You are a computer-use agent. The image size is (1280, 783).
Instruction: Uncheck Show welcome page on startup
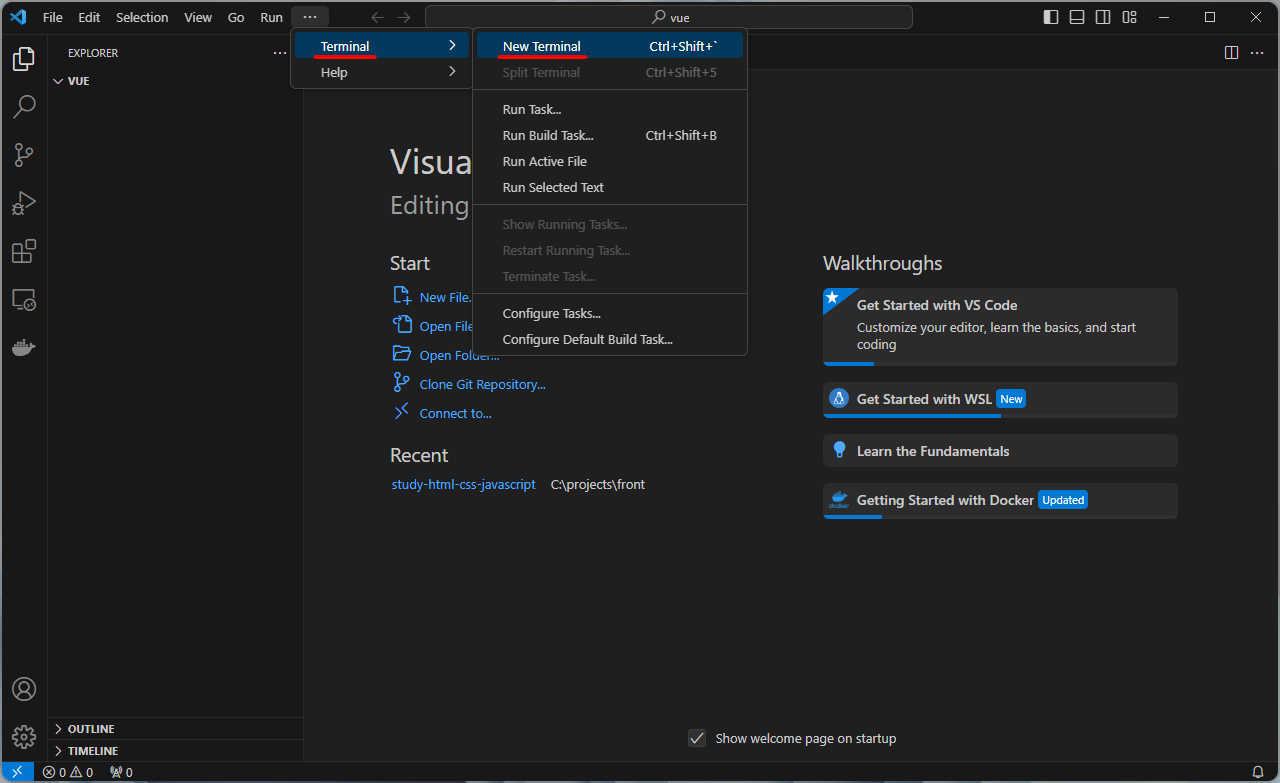pyautogui.click(x=697, y=738)
